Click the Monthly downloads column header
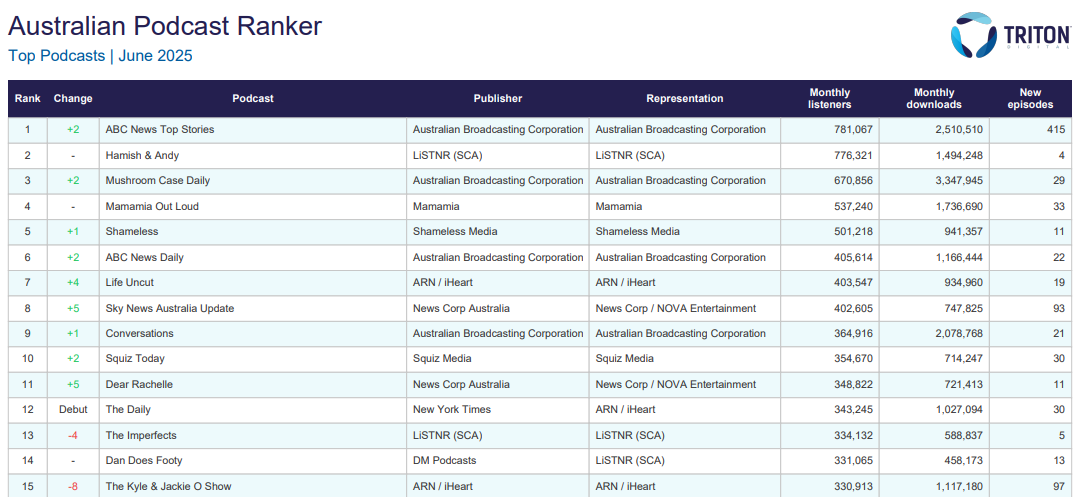Image resolution: width=1083 pixels, height=497 pixels. pyautogui.click(x=934, y=99)
